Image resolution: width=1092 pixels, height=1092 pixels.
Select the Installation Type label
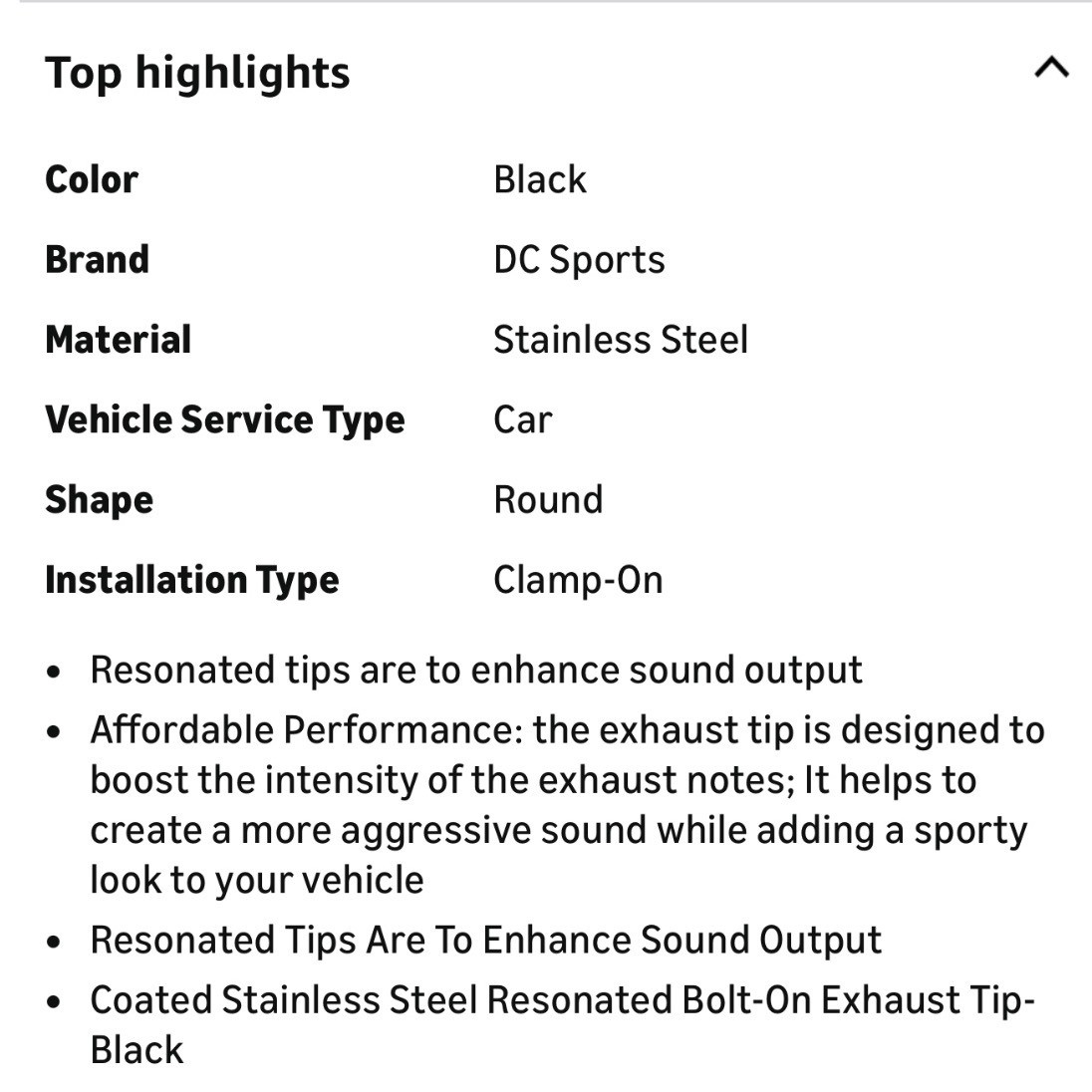click(x=191, y=581)
